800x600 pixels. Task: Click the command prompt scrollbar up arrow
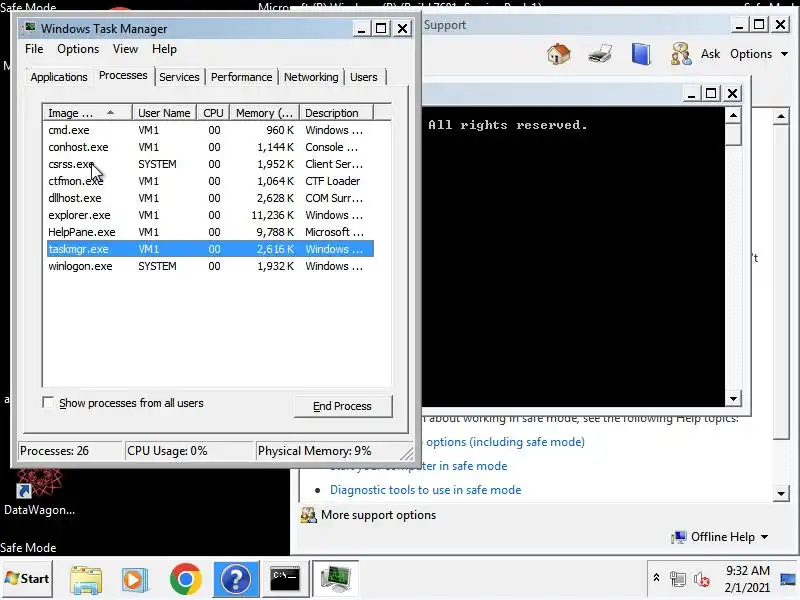733,115
